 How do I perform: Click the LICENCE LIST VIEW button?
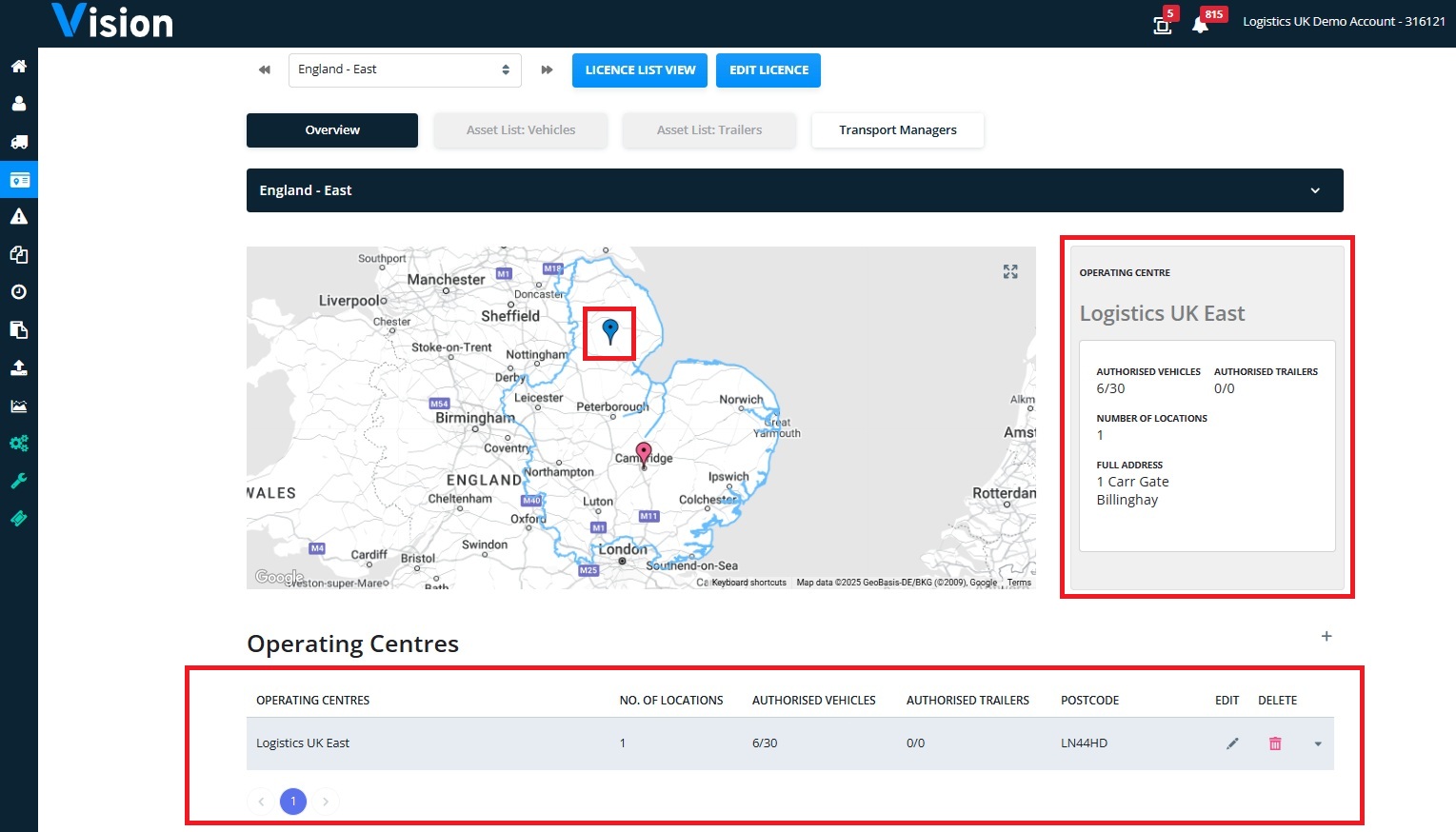tap(640, 70)
